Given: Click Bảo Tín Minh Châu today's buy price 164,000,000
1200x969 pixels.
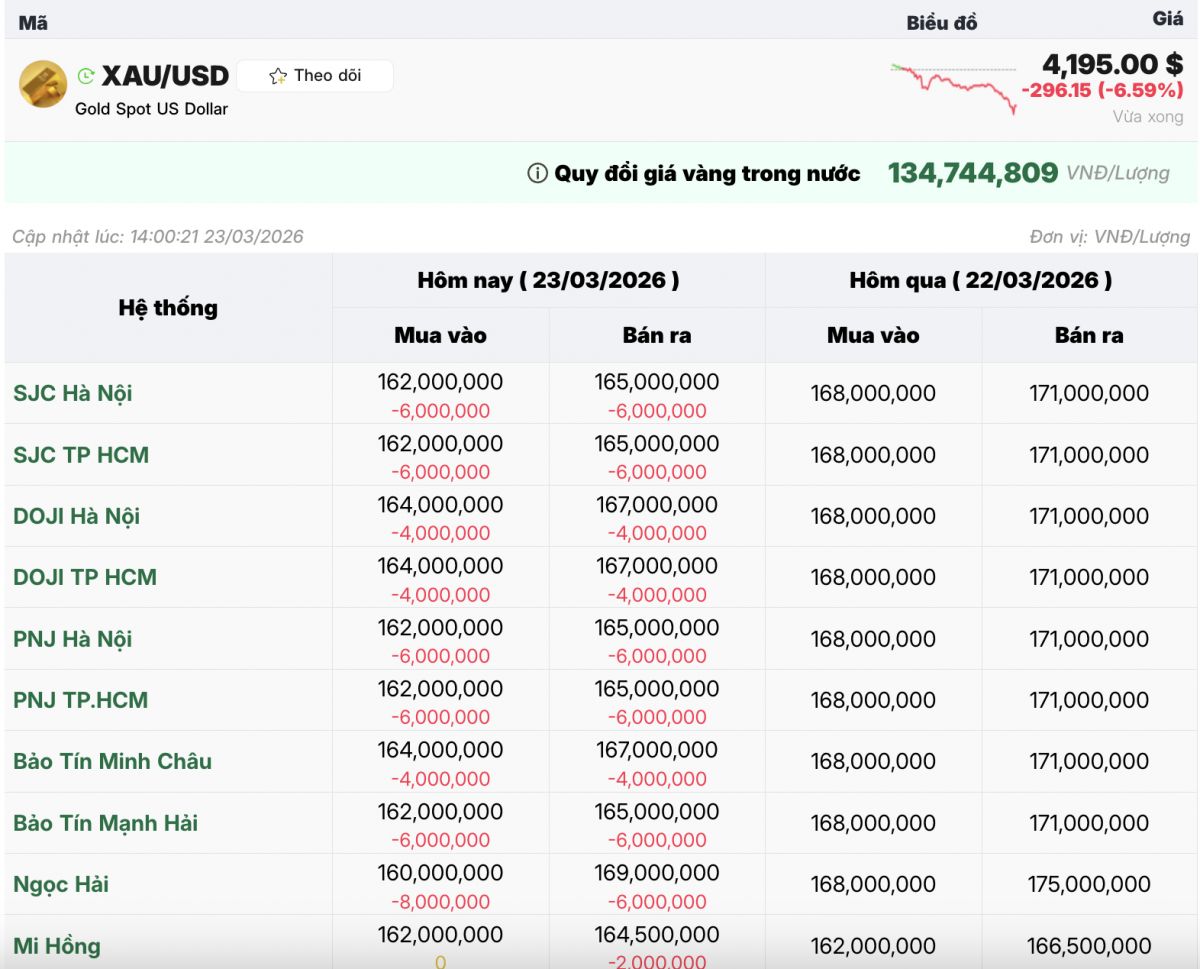Looking at the screenshot, I should coord(440,750).
